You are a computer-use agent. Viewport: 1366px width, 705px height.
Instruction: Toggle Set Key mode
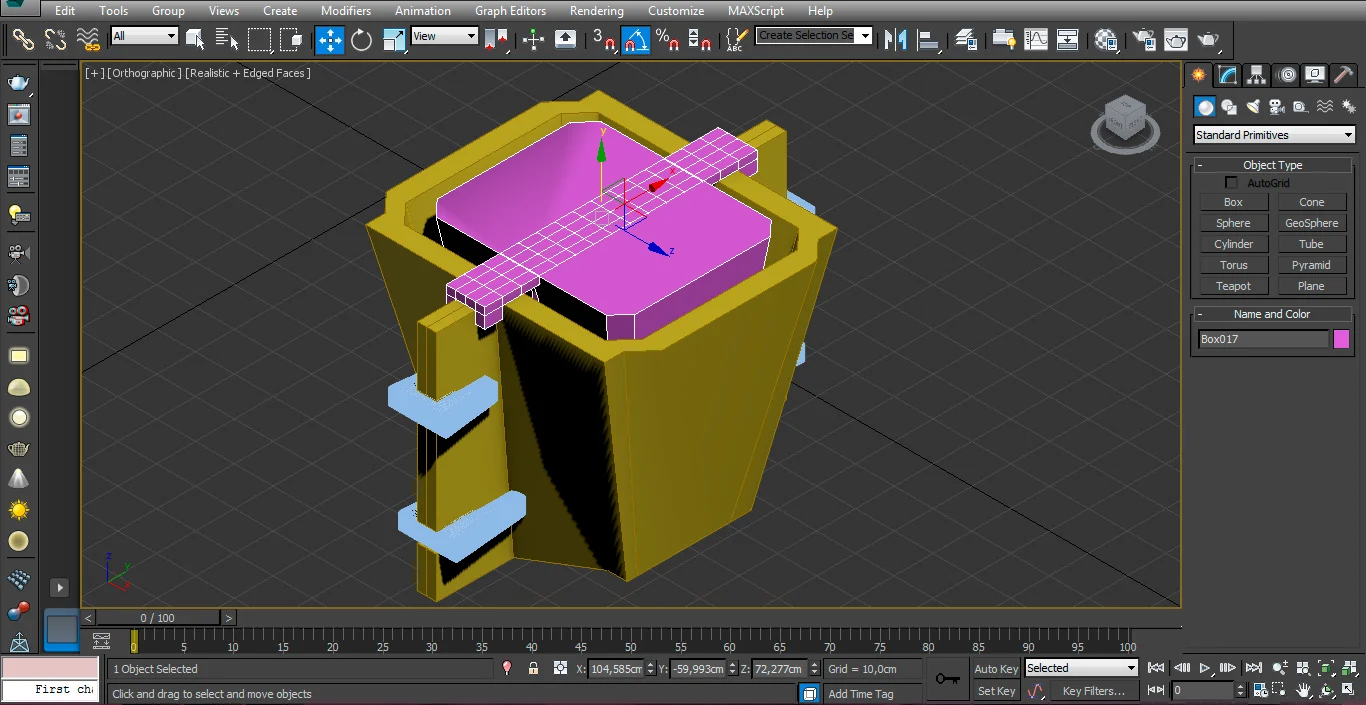tap(996, 691)
